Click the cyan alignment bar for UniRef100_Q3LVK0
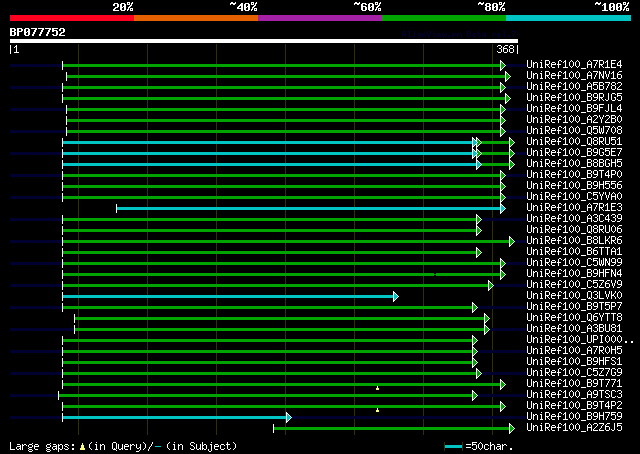 click(228, 297)
